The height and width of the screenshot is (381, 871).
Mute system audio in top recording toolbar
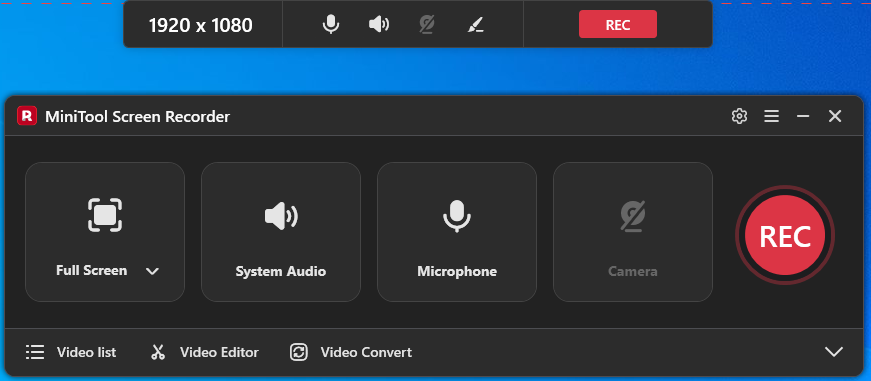point(379,24)
